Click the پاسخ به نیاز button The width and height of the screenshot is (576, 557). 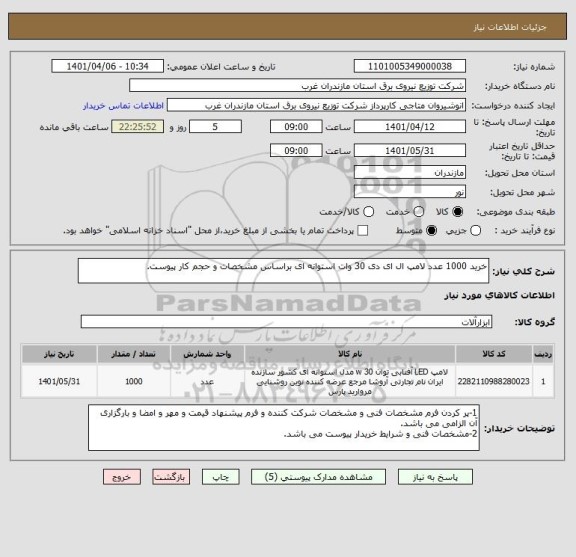(x=435, y=477)
